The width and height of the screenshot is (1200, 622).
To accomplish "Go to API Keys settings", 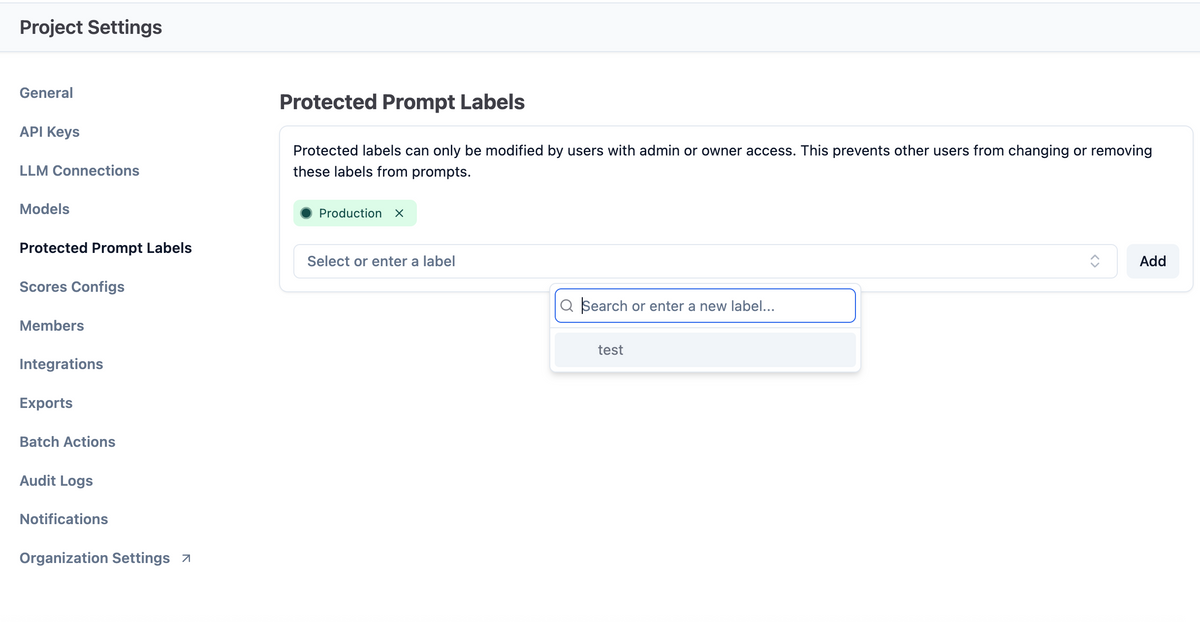I will tap(49, 132).
